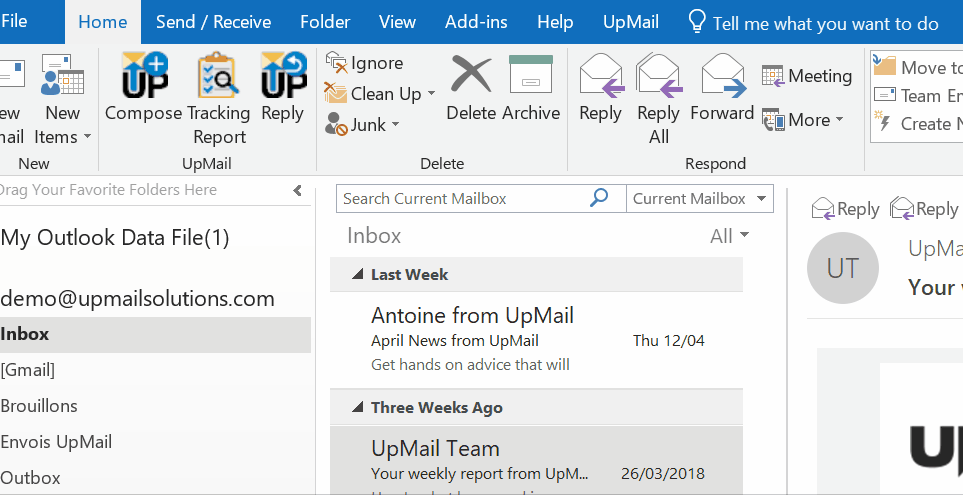Click the More respond options icon

(774, 120)
